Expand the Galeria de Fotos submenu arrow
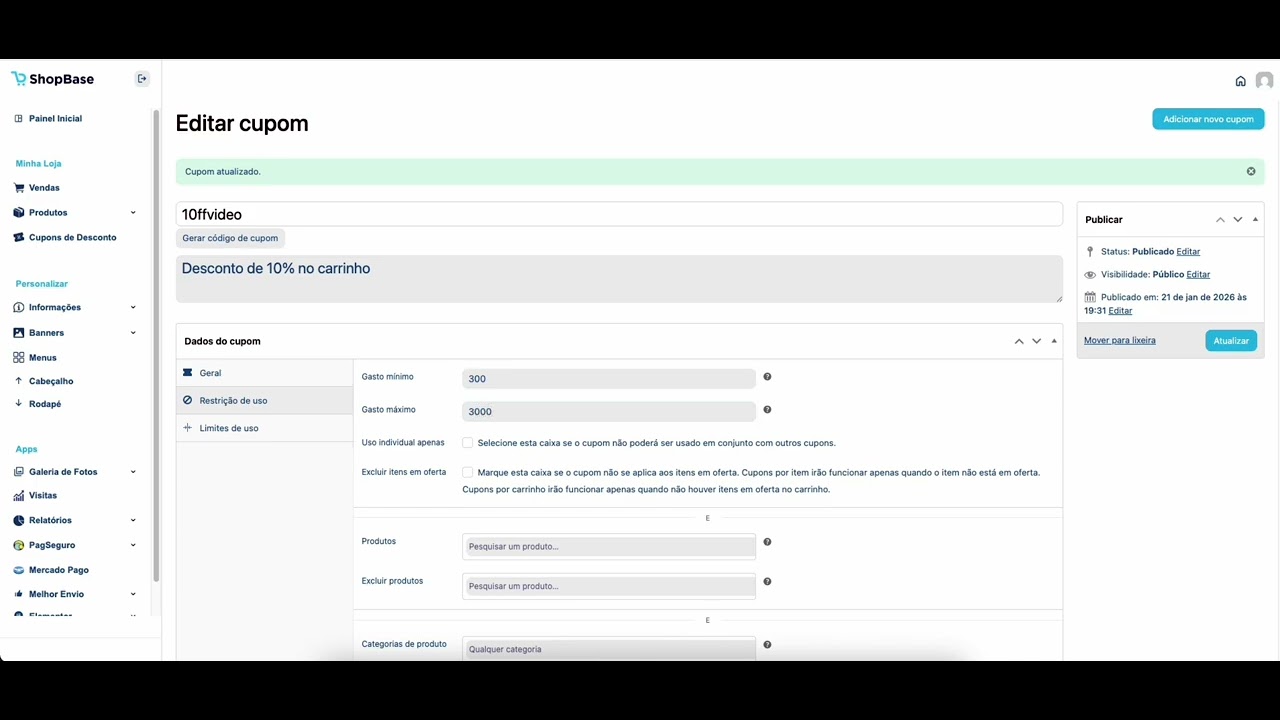 (133, 472)
